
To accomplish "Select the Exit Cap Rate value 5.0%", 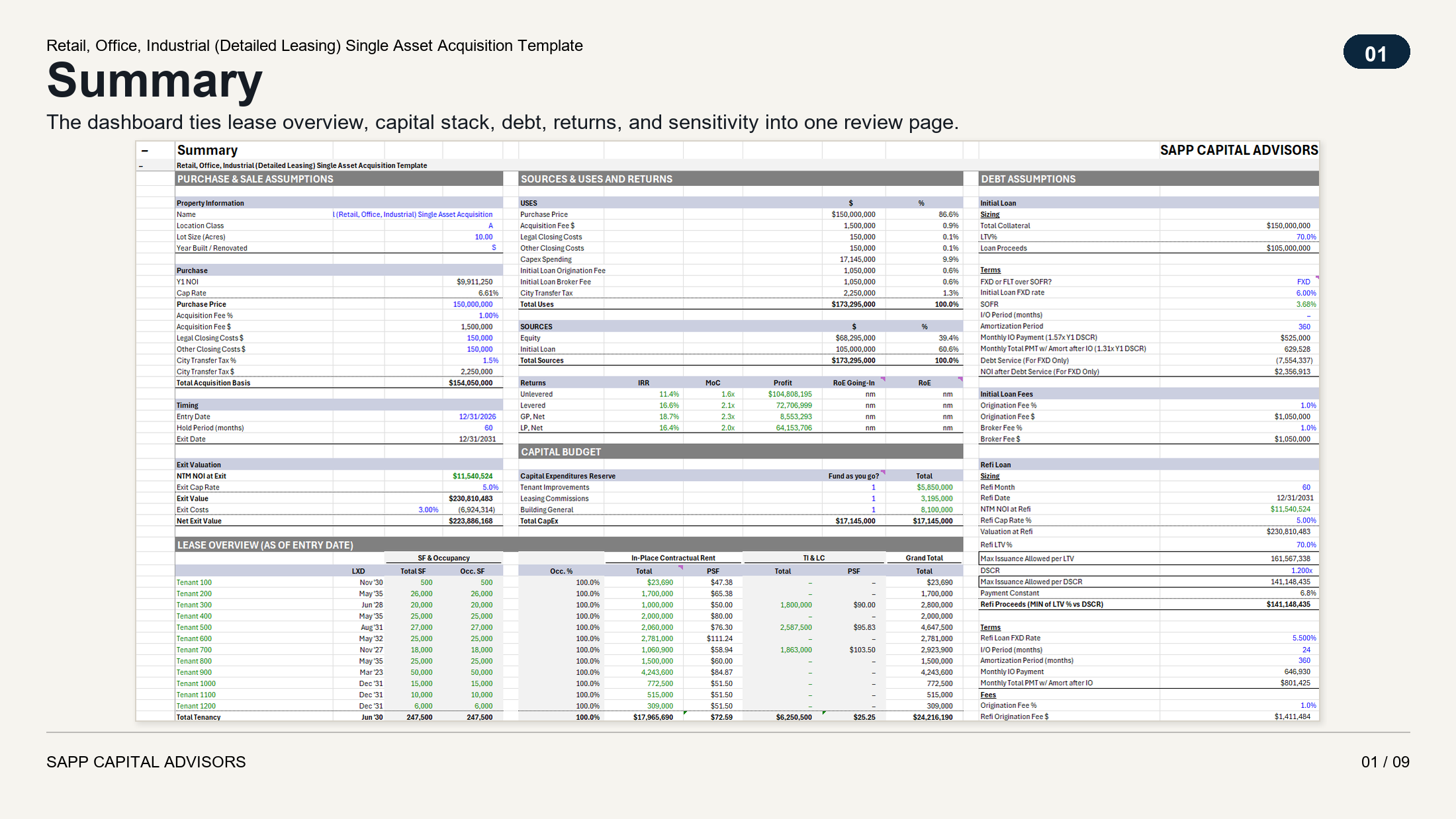I will pos(490,488).
